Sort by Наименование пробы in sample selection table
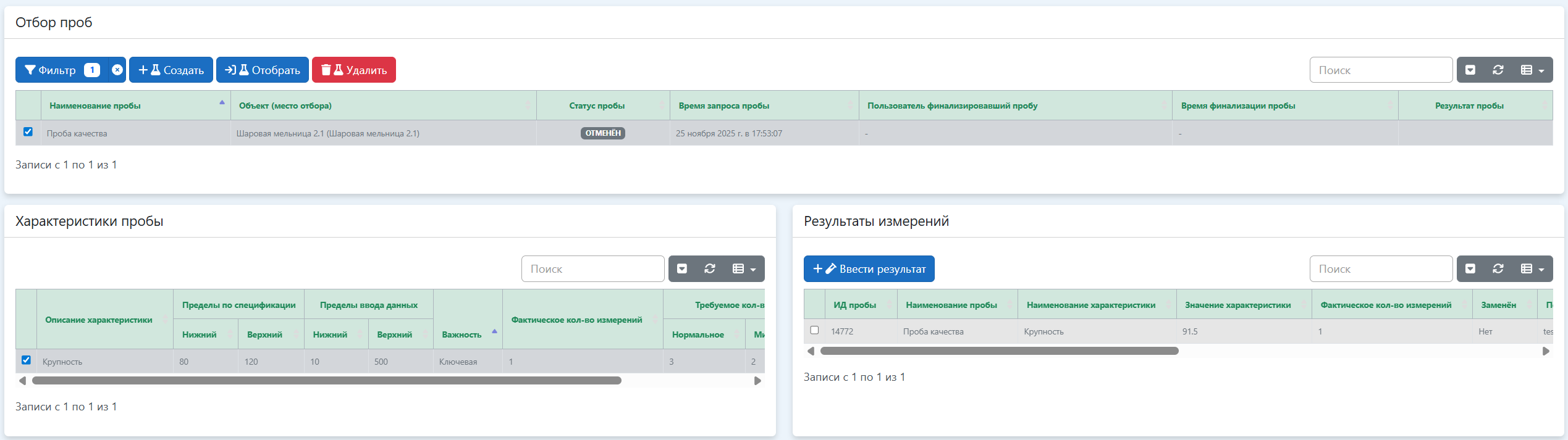 (x=135, y=106)
